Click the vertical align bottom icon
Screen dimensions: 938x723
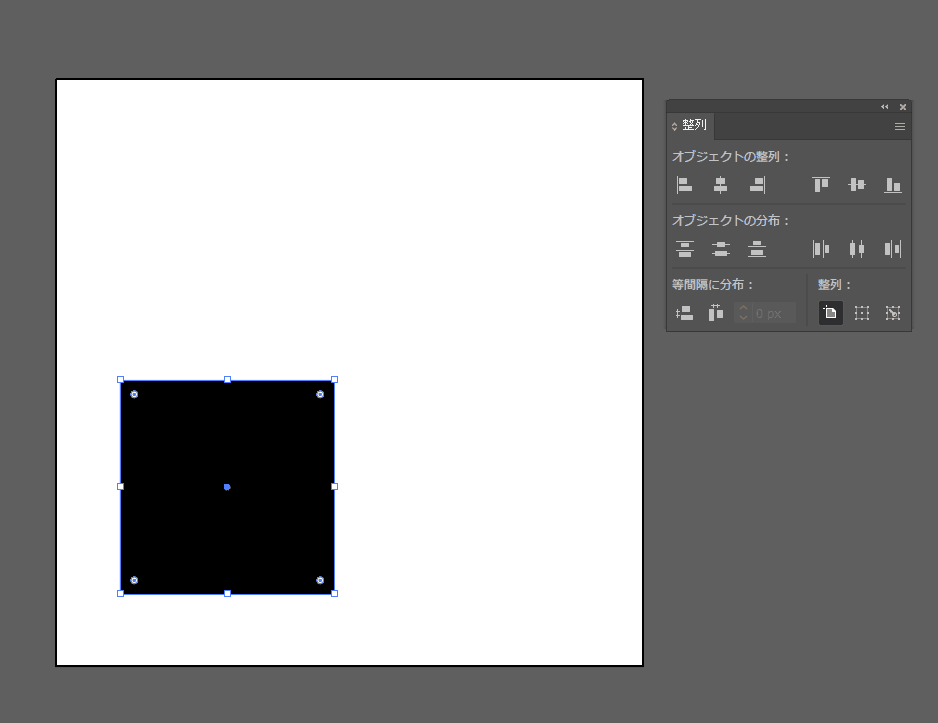coord(893,185)
